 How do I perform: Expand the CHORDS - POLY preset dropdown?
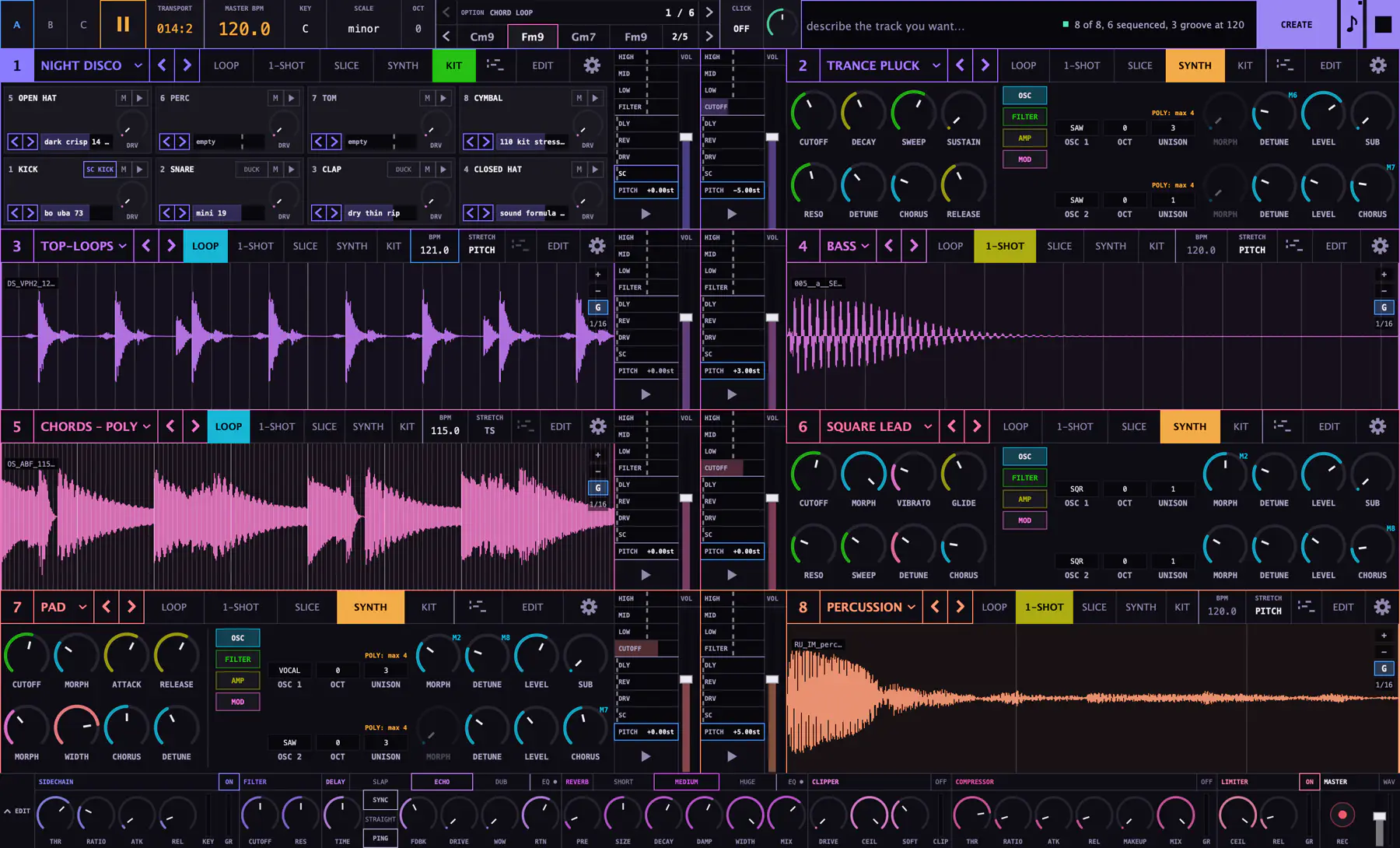click(147, 426)
